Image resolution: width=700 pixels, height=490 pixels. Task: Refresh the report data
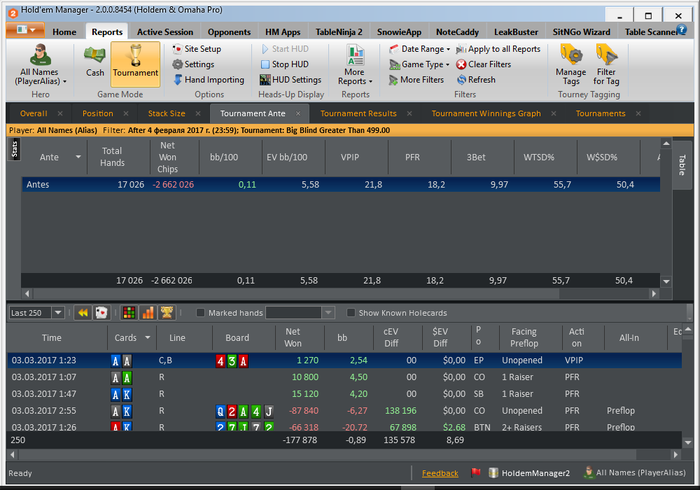pyautogui.click(x=476, y=79)
